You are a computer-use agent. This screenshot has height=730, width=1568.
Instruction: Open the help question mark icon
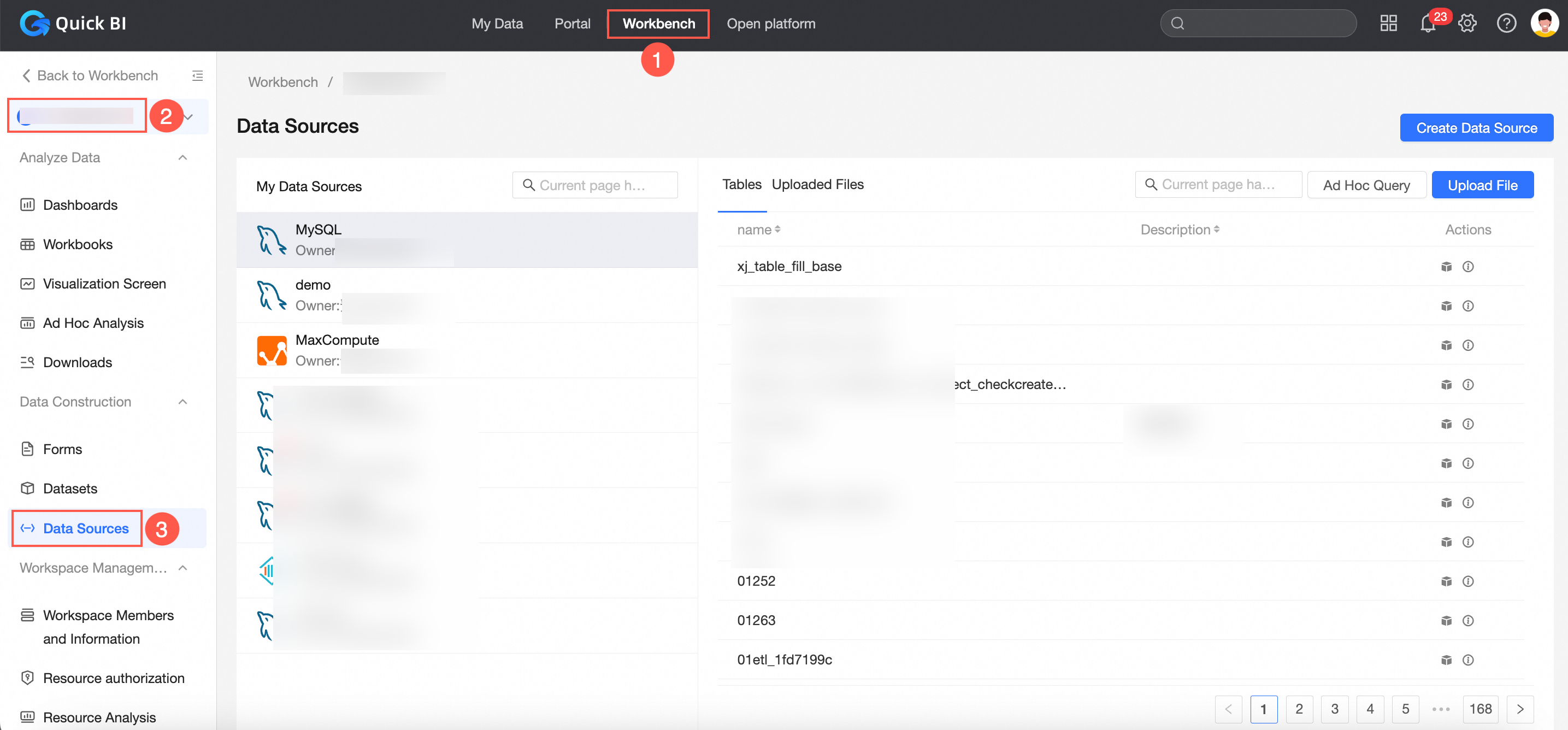tap(1506, 23)
